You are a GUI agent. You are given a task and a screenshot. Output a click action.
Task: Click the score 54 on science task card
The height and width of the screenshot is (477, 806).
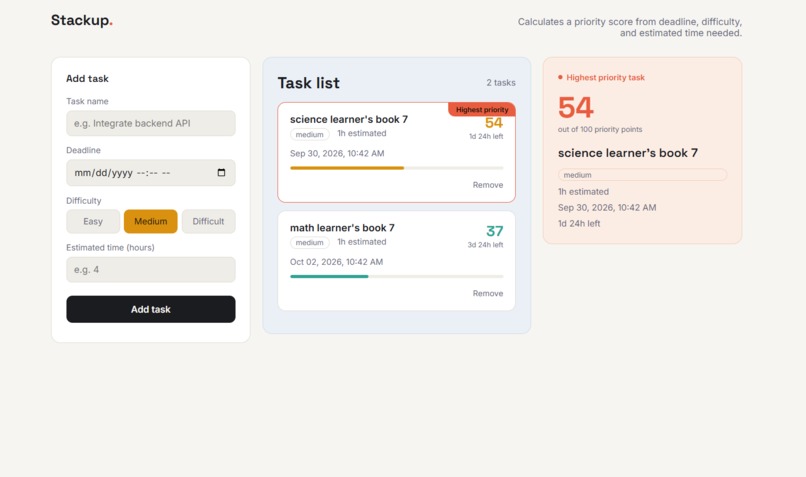coord(493,123)
